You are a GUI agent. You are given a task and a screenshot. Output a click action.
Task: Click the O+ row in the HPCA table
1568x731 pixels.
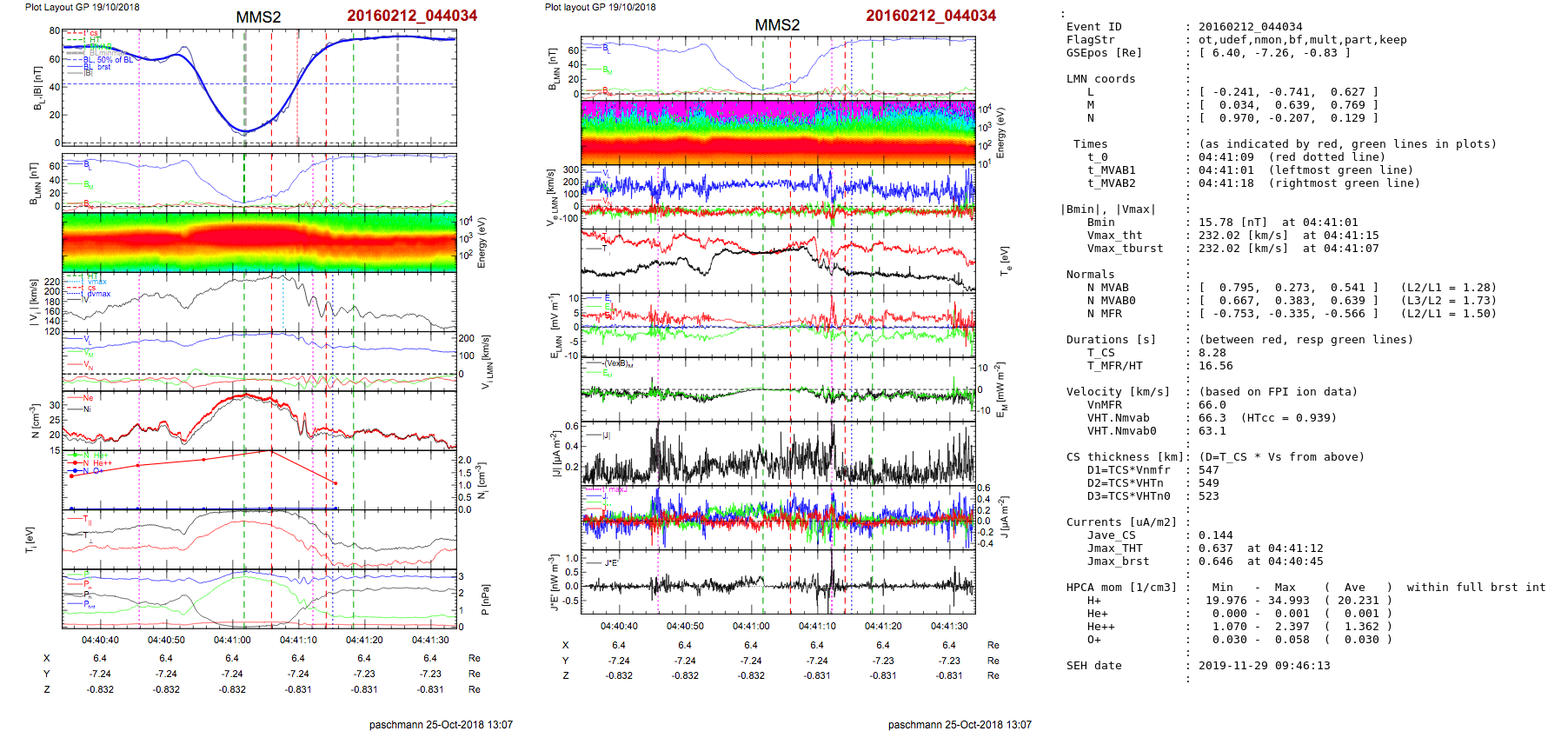[1093, 640]
